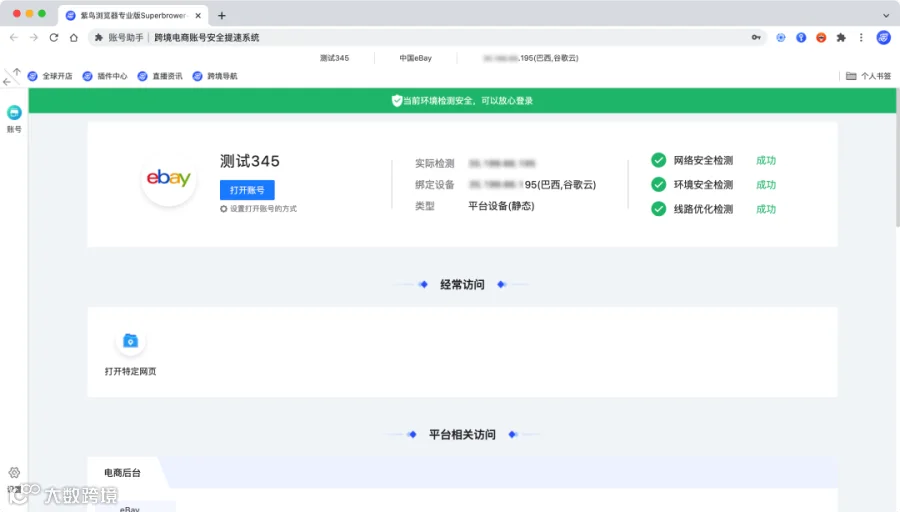
Task: Open the 直播资讯 bookmark
Action: pos(160,76)
